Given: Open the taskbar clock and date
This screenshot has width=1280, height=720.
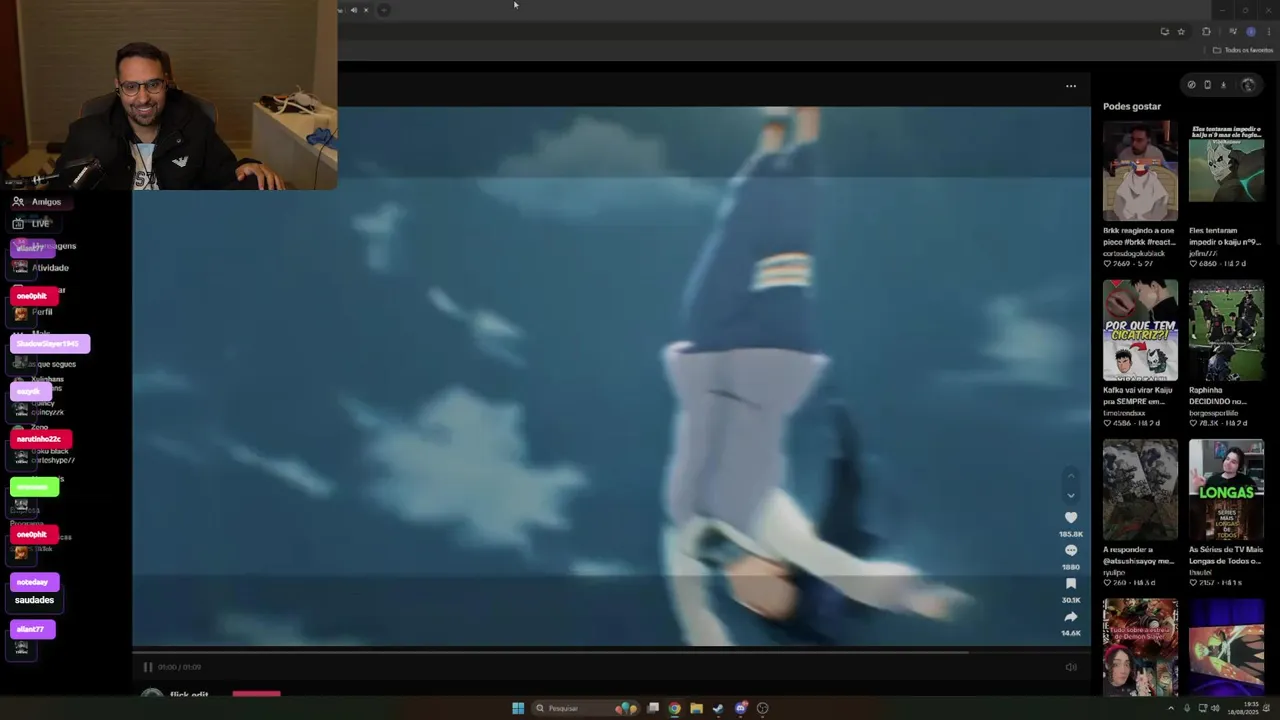Looking at the screenshot, I should point(1244,708).
